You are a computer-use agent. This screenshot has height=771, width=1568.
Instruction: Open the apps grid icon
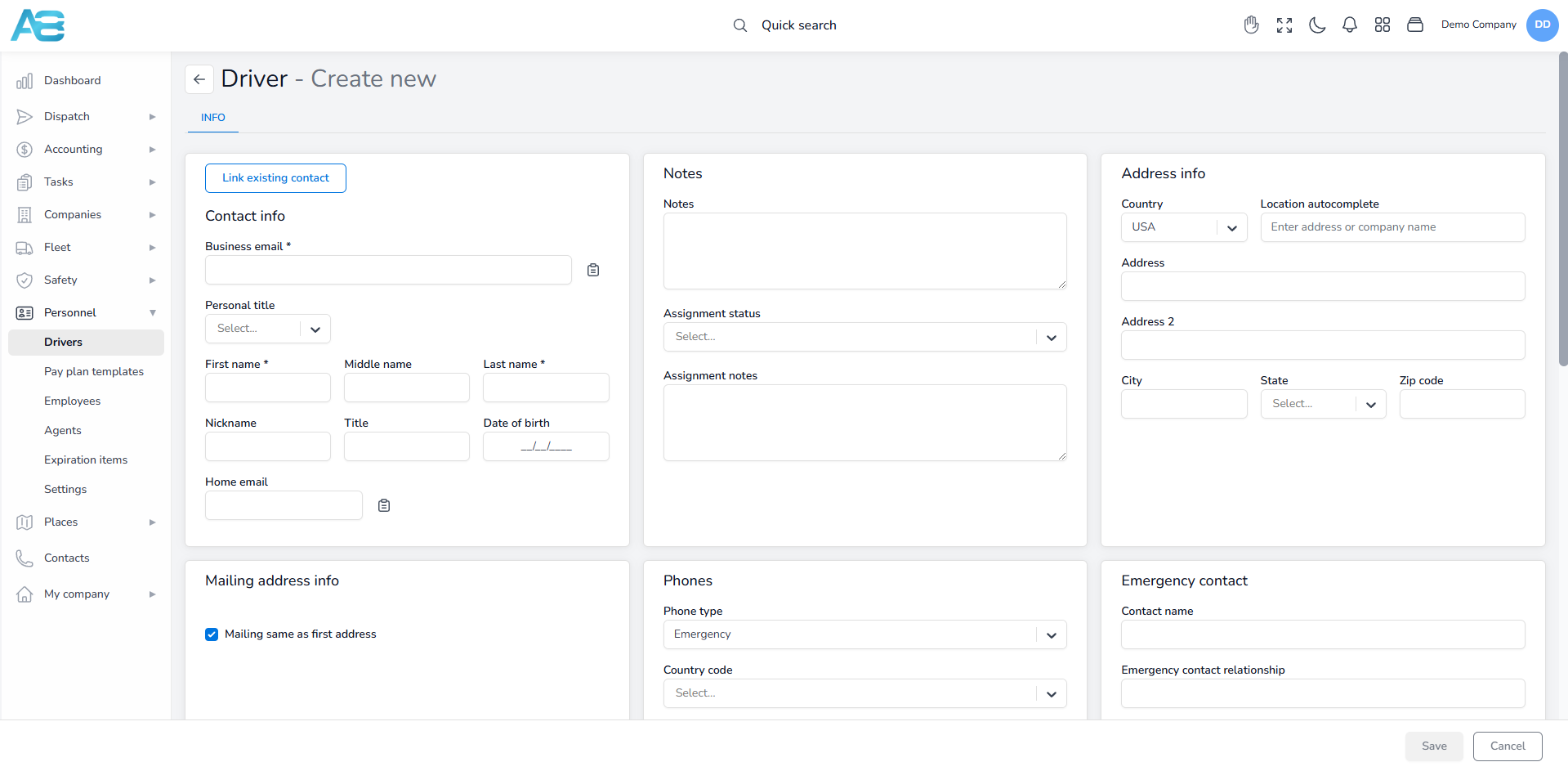point(1383,25)
